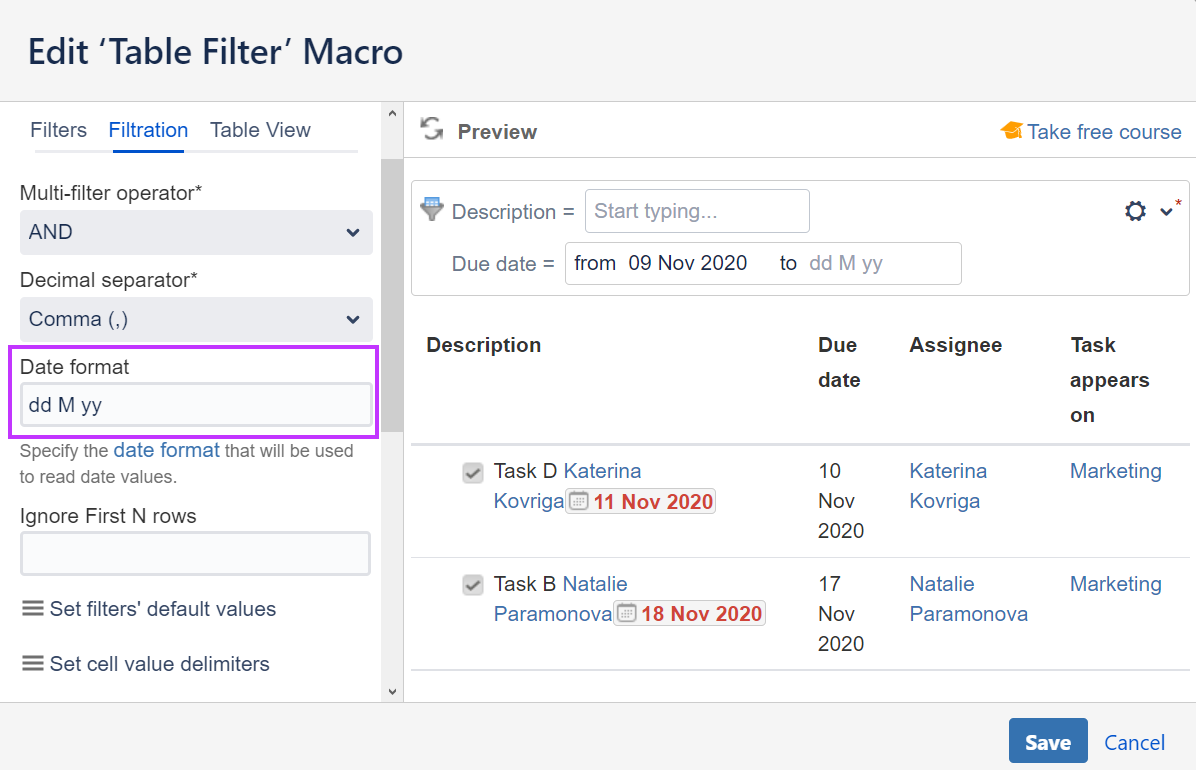This screenshot has width=1196, height=770.
Task: Switch to the Table View tab
Action: pyautogui.click(x=260, y=130)
